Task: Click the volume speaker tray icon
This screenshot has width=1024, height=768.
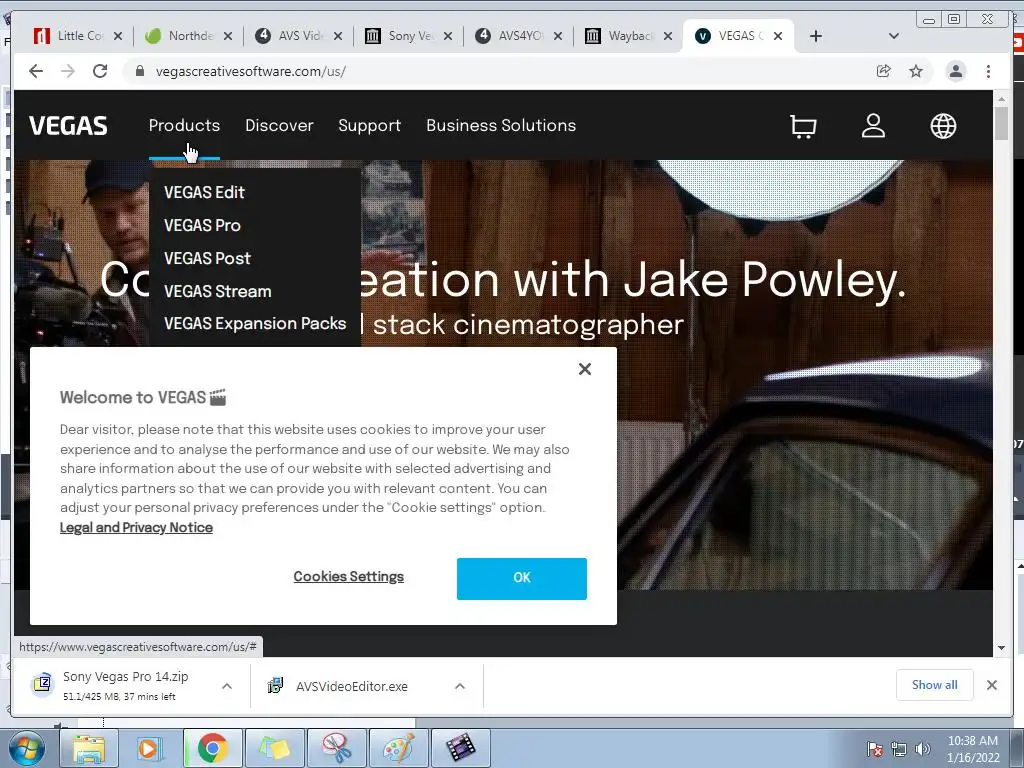Action: (x=923, y=749)
